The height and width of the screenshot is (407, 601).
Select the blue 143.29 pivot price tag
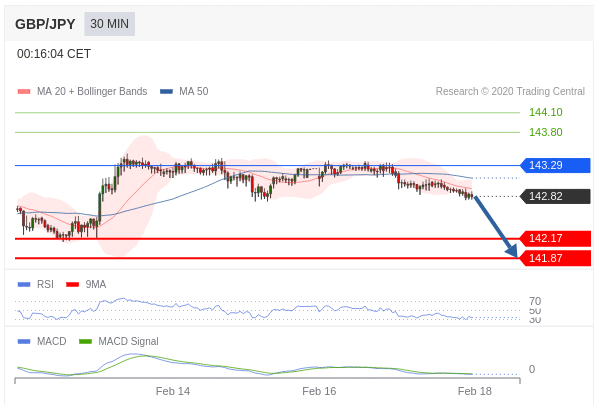(x=555, y=165)
